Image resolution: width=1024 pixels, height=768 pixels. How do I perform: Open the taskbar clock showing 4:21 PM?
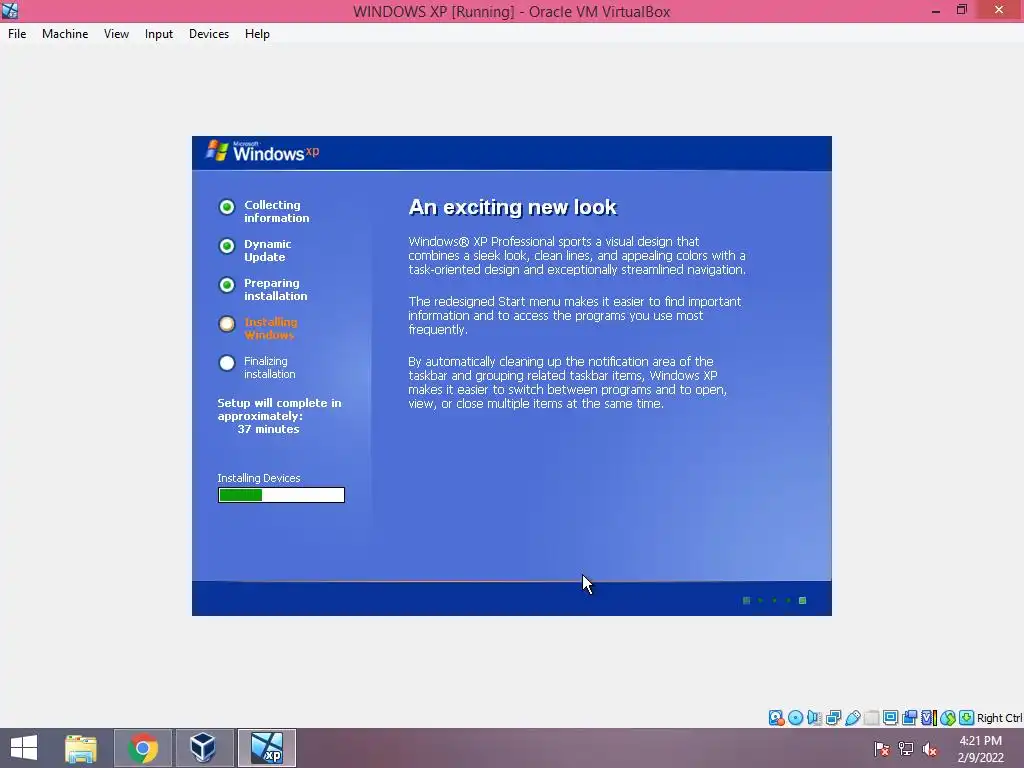pyautogui.click(x=980, y=741)
